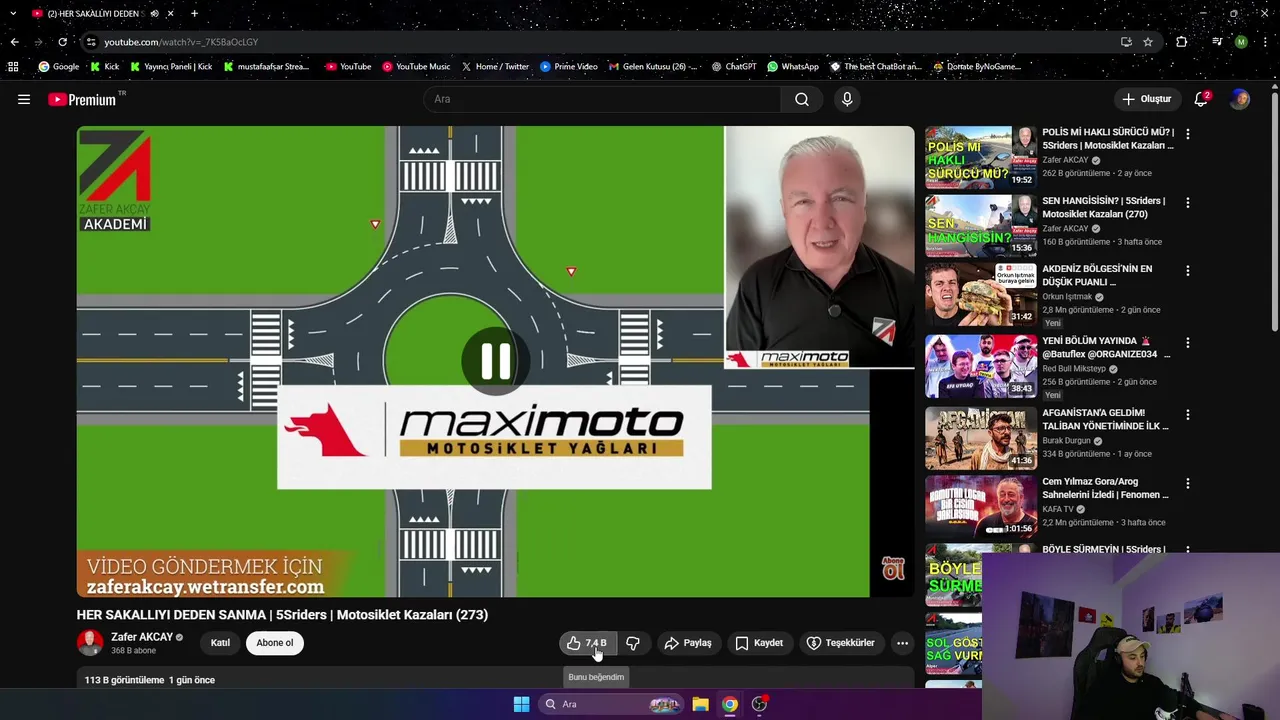Open Kick bookmark

coord(105,67)
